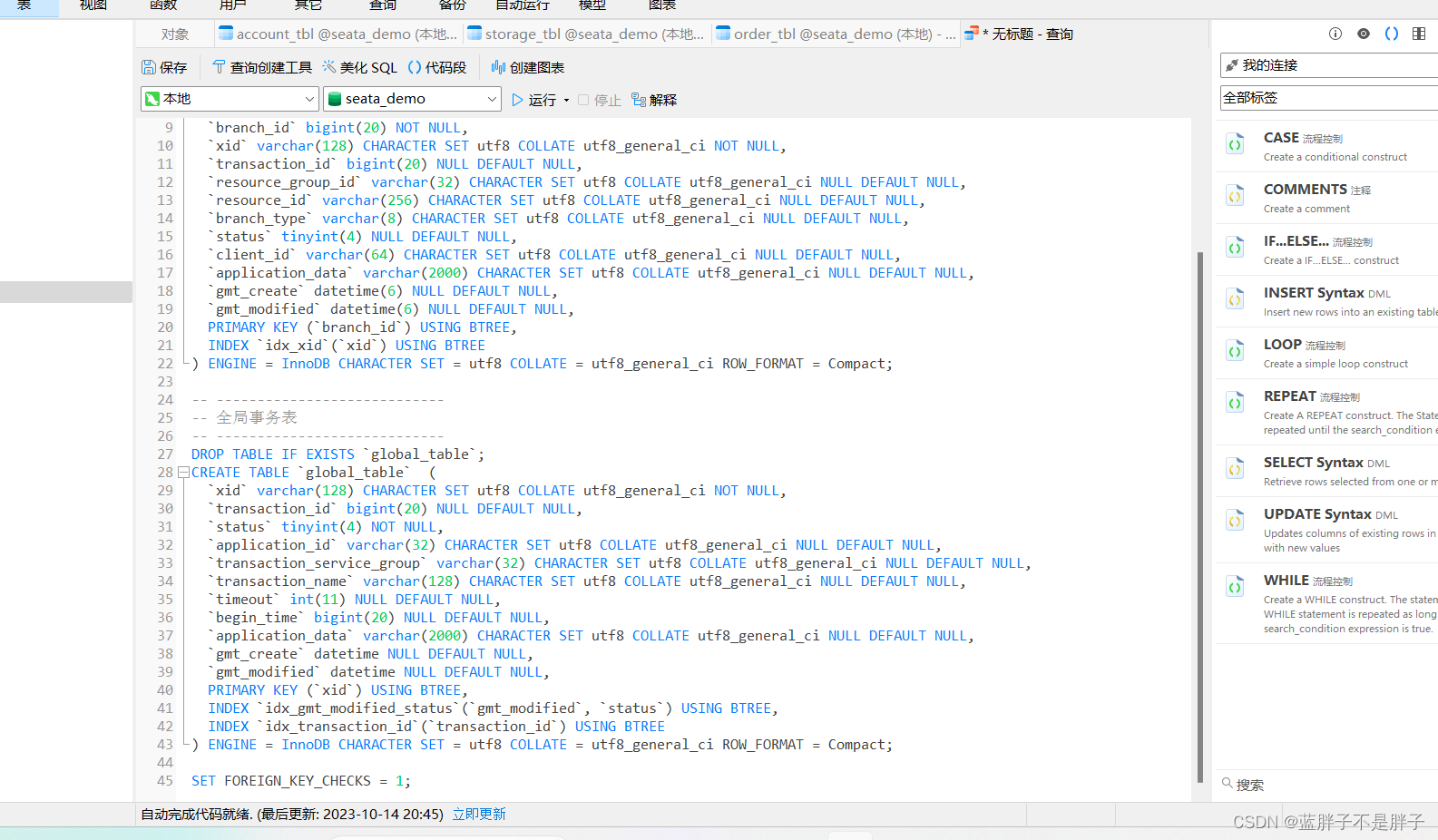1438x840 pixels.
Task: Click UPDATE Syntax snippet icon
Action: tap(1236, 520)
